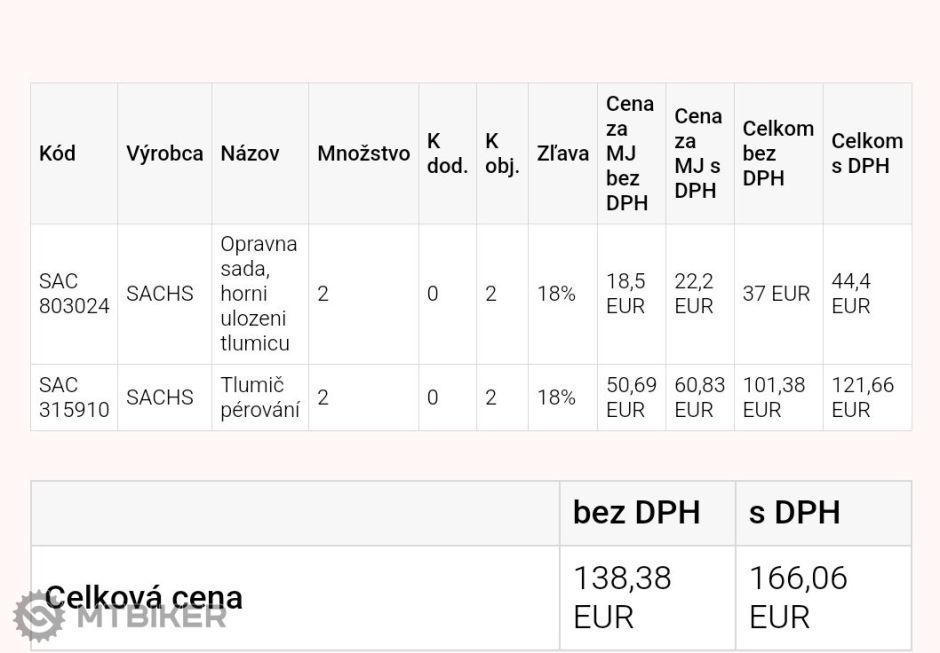Select the Tlumič pérování product name
This screenshot has height=653, width=940.
260,397
